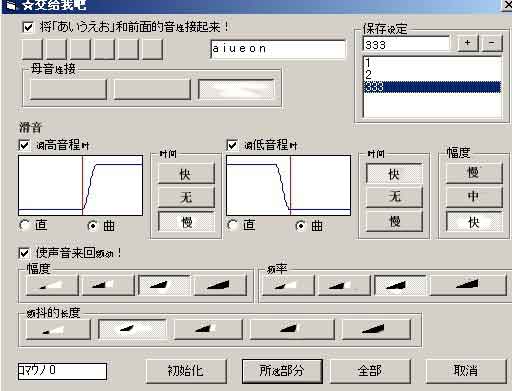Viewport: 512px width, 391px height.
Task: Pick fourth wedge icon in 颤抖的长度 group
Action: [x=292, y=329]
